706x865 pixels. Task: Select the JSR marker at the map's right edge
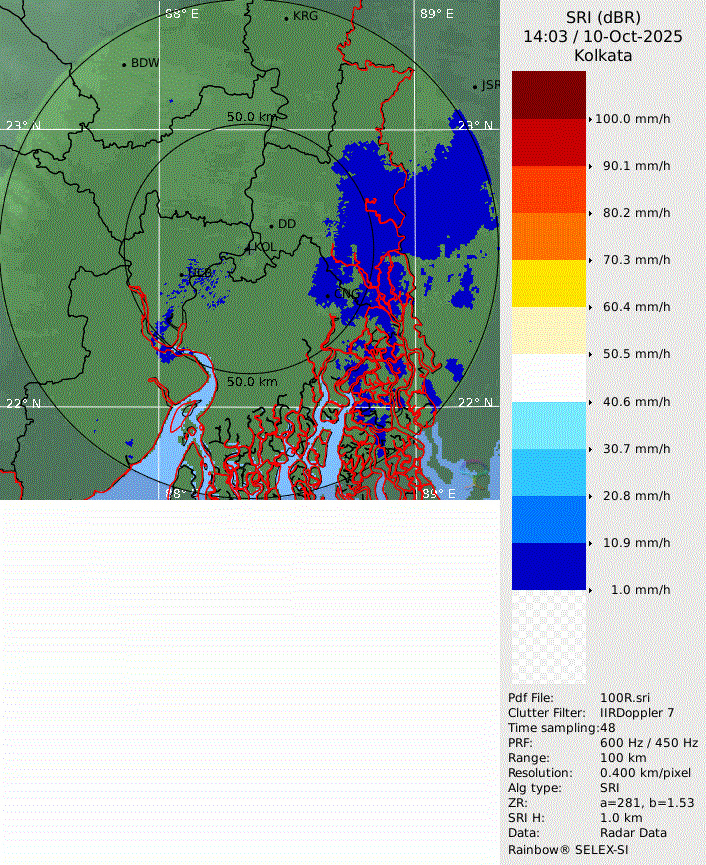(x=476, y=86)
